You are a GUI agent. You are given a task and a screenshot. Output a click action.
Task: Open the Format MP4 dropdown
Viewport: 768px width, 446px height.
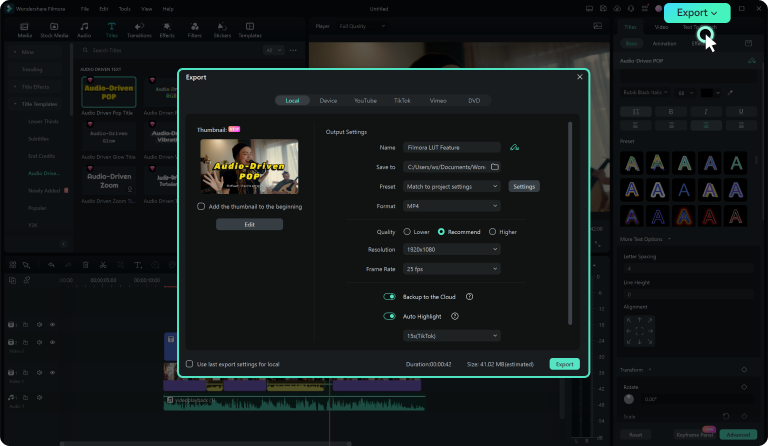click(x=452, y=206)
